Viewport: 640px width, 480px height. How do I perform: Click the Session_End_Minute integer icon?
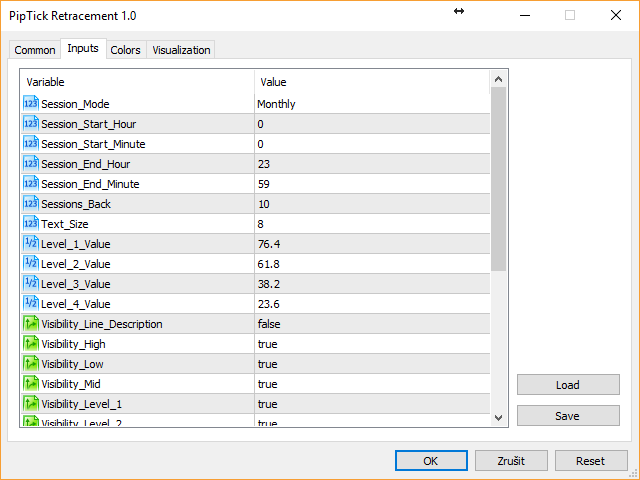[31, 184]
